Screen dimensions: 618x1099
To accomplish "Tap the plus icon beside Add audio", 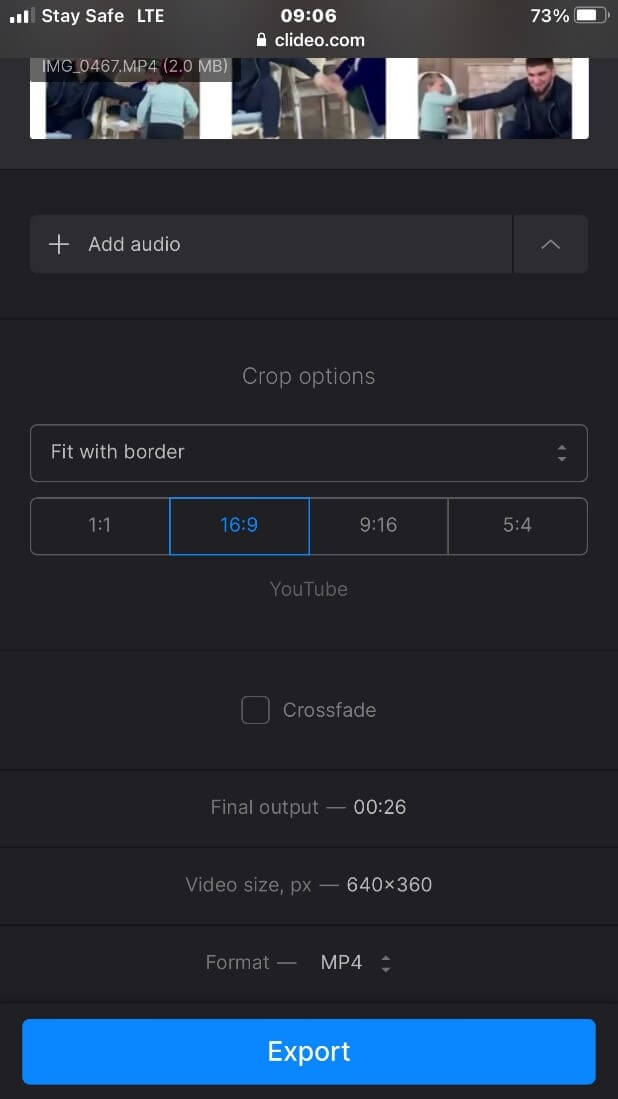I will [59, 244].
